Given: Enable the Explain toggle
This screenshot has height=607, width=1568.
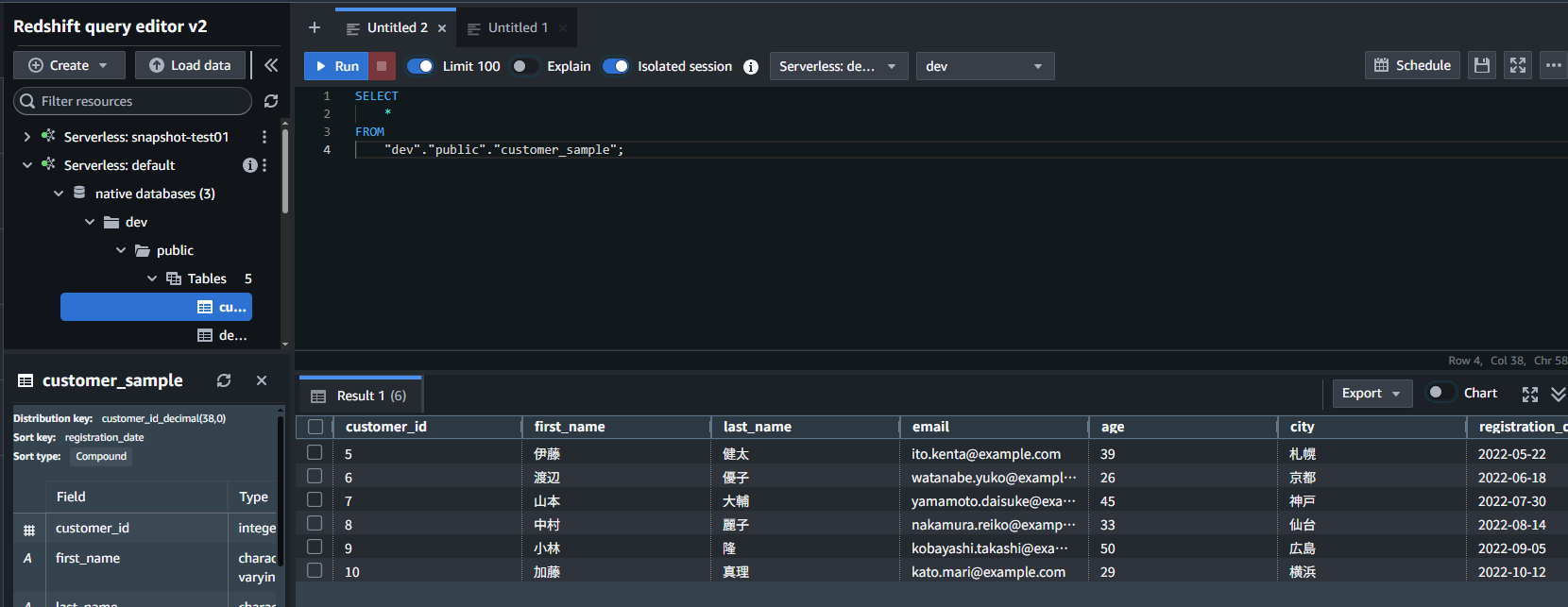Looking at the screenshot, I should pos(524,66).
